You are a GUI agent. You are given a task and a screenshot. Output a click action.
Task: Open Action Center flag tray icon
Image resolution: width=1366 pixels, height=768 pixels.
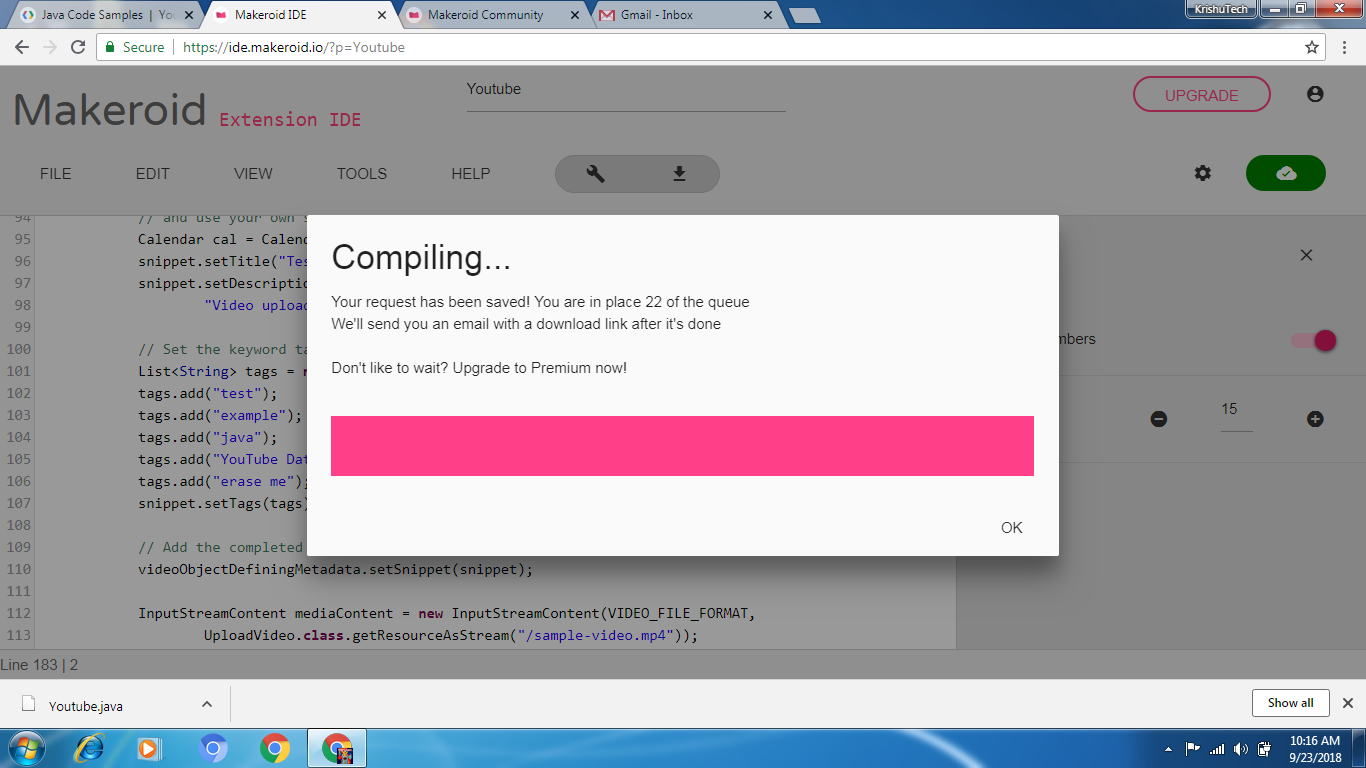point(1193,749)
